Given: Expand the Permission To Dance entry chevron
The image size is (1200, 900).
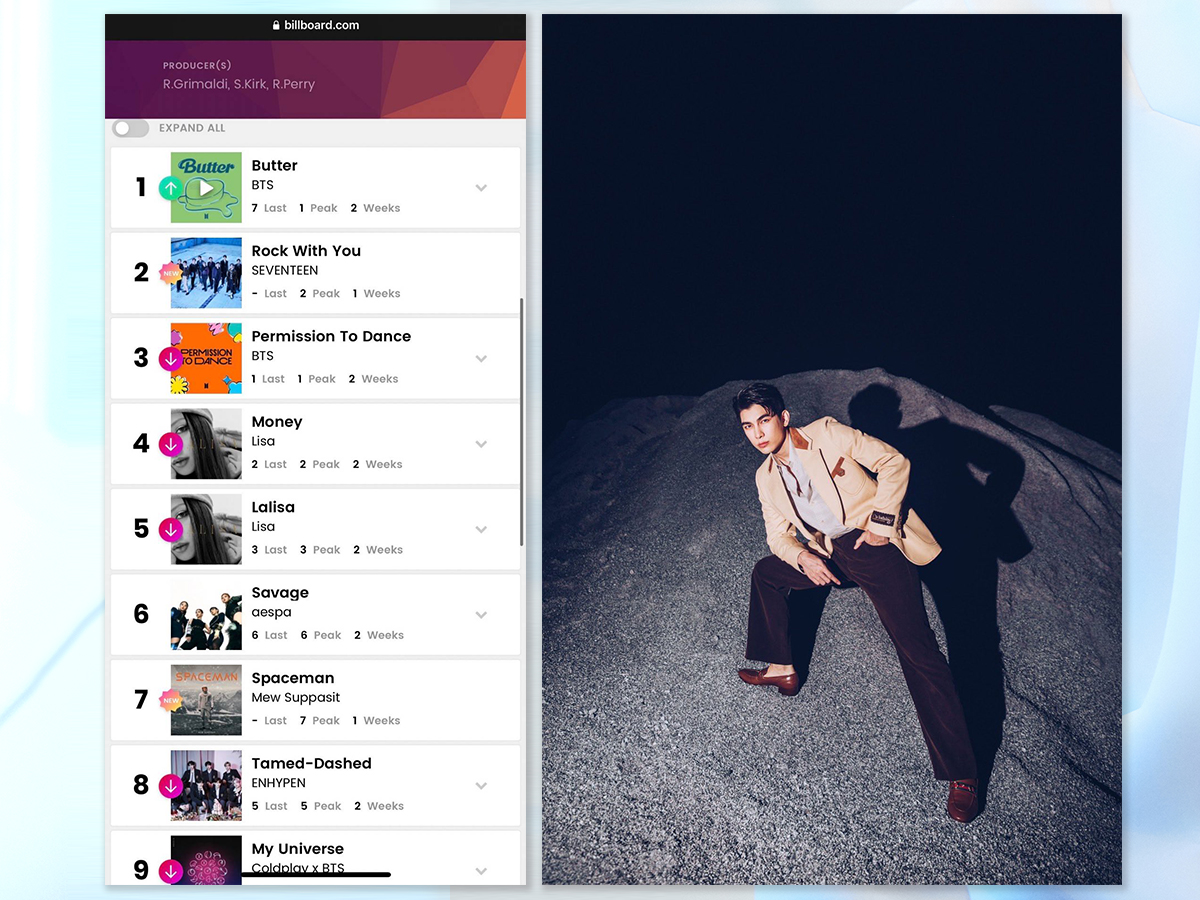Looking at the screenshot, I should [x=481, y=358].
